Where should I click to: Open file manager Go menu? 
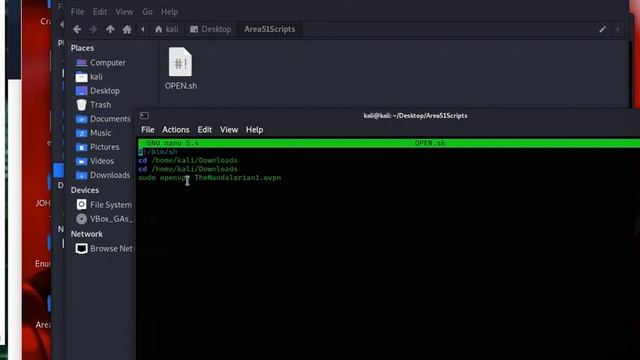click(147, 12)
